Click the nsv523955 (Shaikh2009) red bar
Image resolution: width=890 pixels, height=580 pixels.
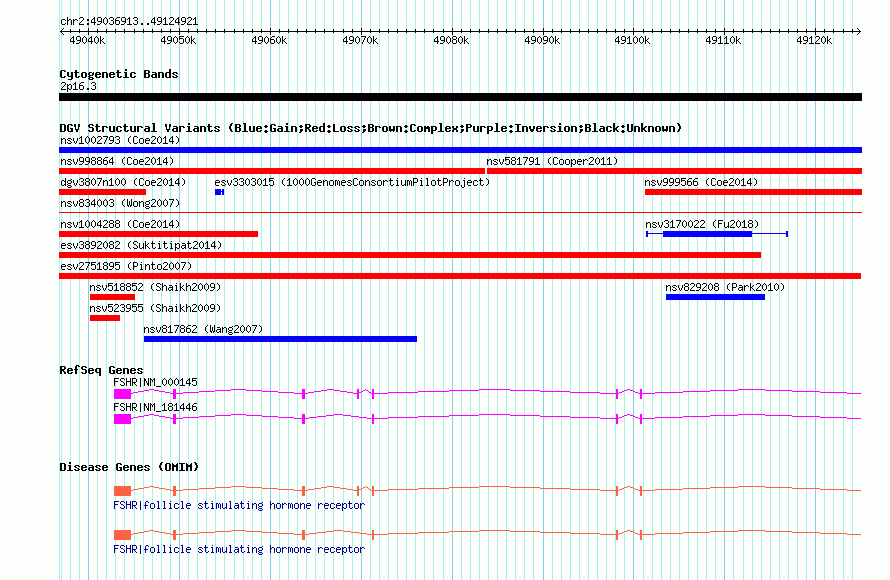pyautogui.click(x=105, y=318)
